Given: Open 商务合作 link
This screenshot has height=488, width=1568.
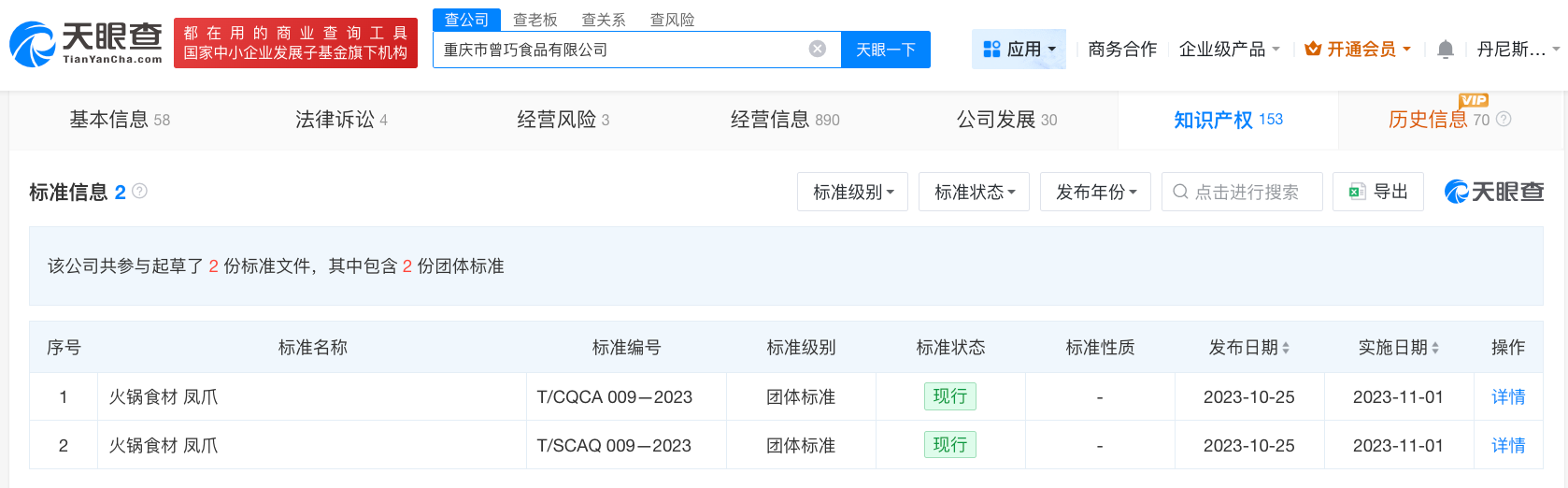Looking at the screenshot, I should coord(1122,49).
